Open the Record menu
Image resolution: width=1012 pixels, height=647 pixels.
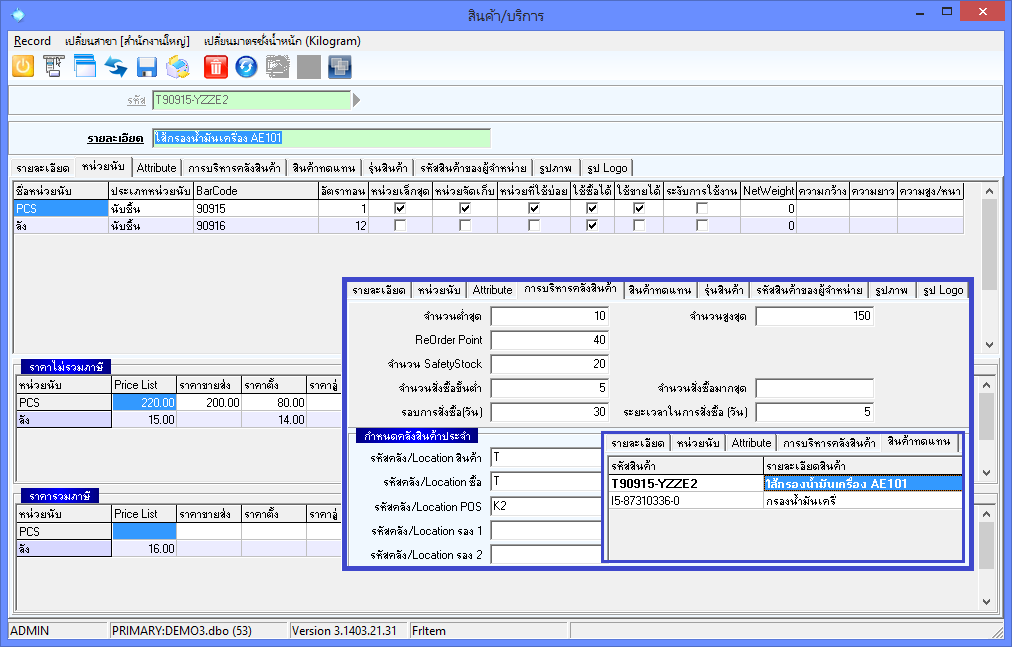pyautogui.click(x=32, y=41)
